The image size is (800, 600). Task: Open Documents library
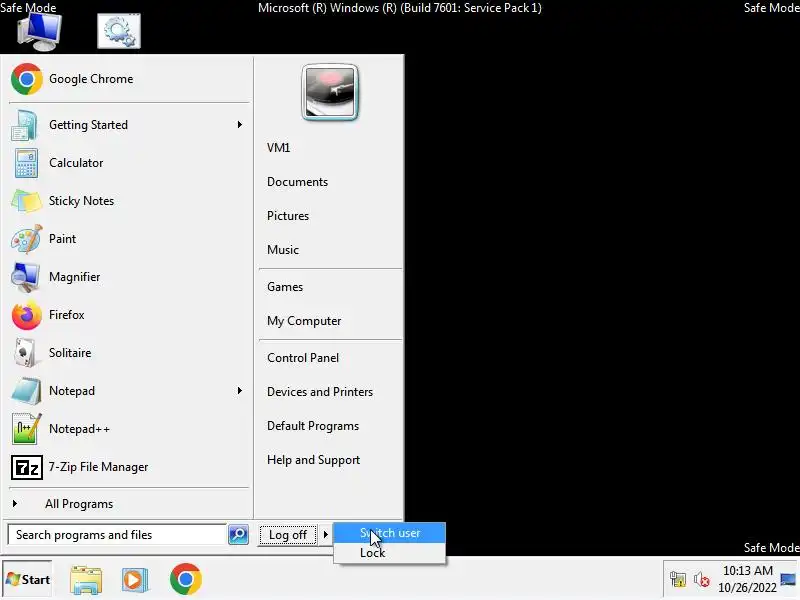pyautogui.click(x=297, y=182)
